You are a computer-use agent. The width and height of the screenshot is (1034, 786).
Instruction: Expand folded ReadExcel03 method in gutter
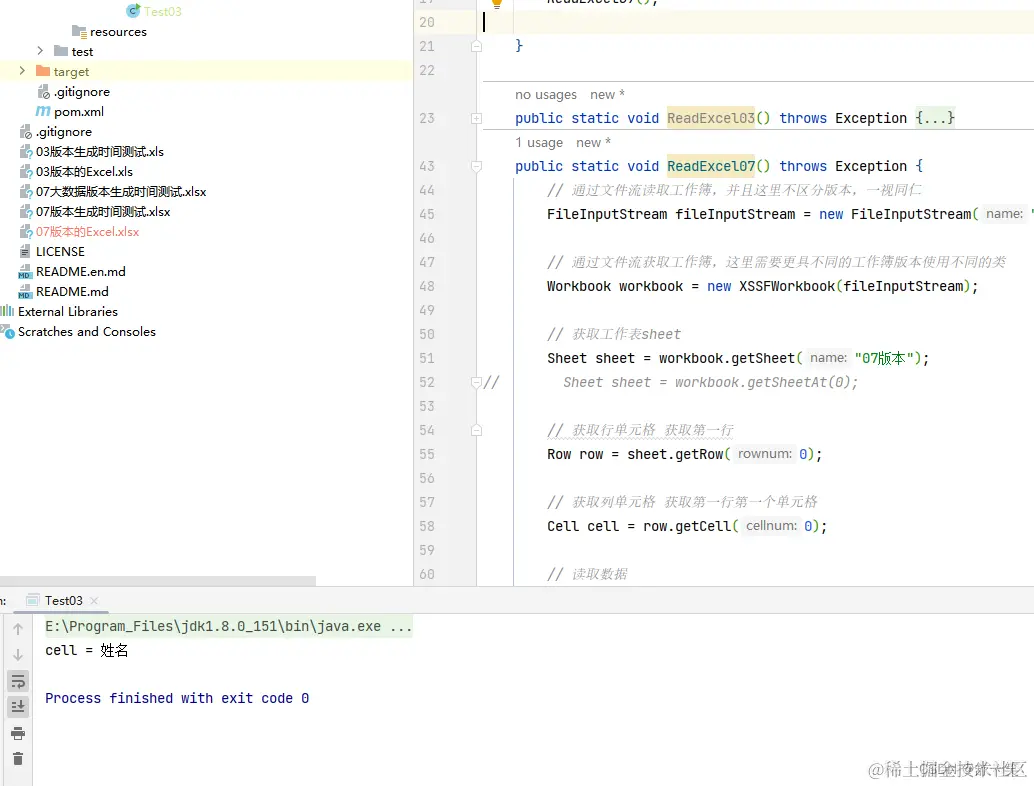pos(477,119)
